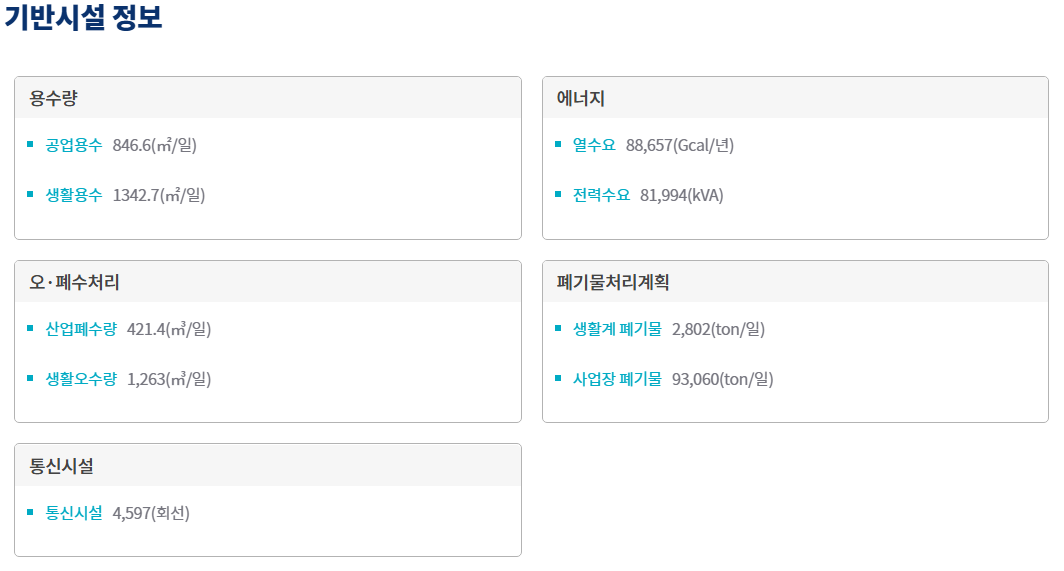Click the 열수요 label
The height and width of the screenshot is (571, 1064).
(x=594, y=145)
